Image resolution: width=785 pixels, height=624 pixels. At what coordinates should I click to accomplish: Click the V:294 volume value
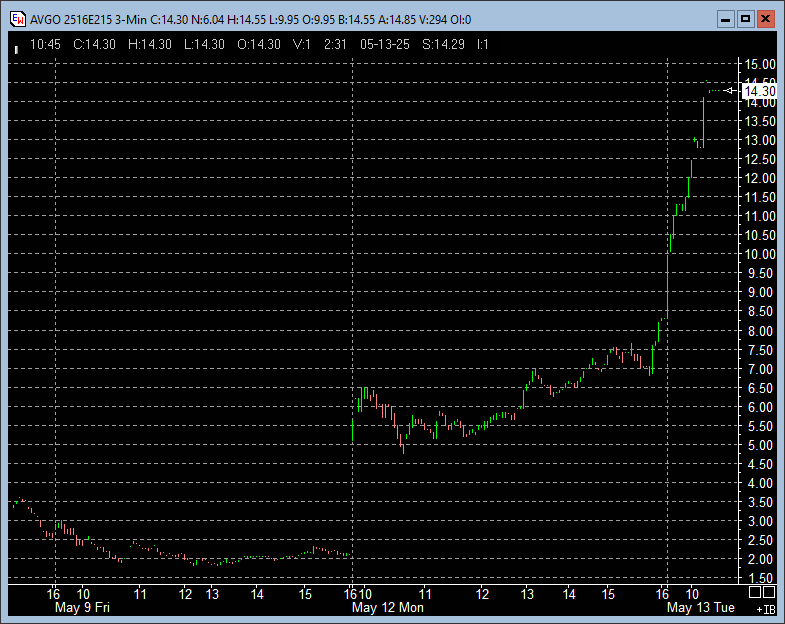tap(433, 20)
